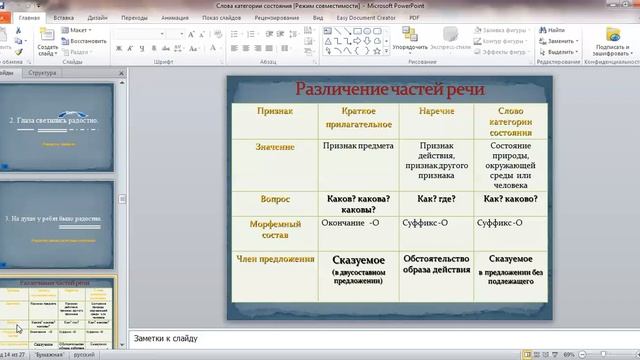Click the Создать слайд new slide icon

pos(47,35)
